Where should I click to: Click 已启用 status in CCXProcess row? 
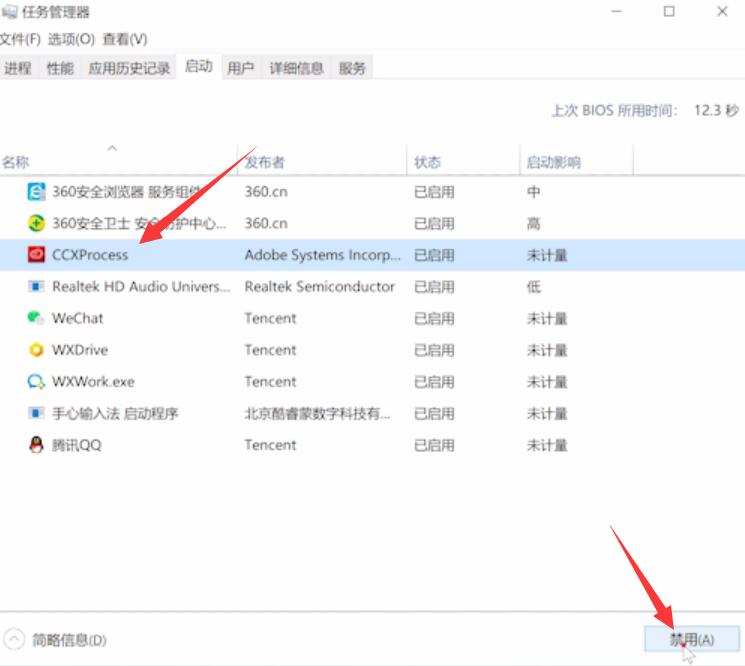coord(434,255)
